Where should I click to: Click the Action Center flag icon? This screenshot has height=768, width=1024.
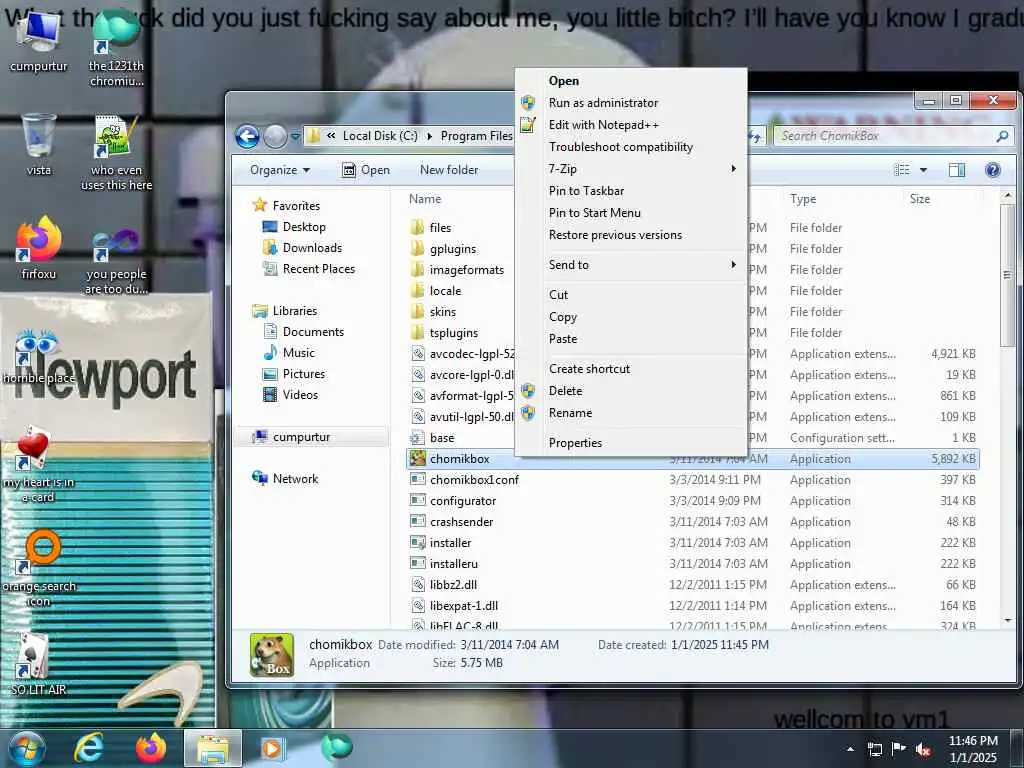(x=899, y=749)
